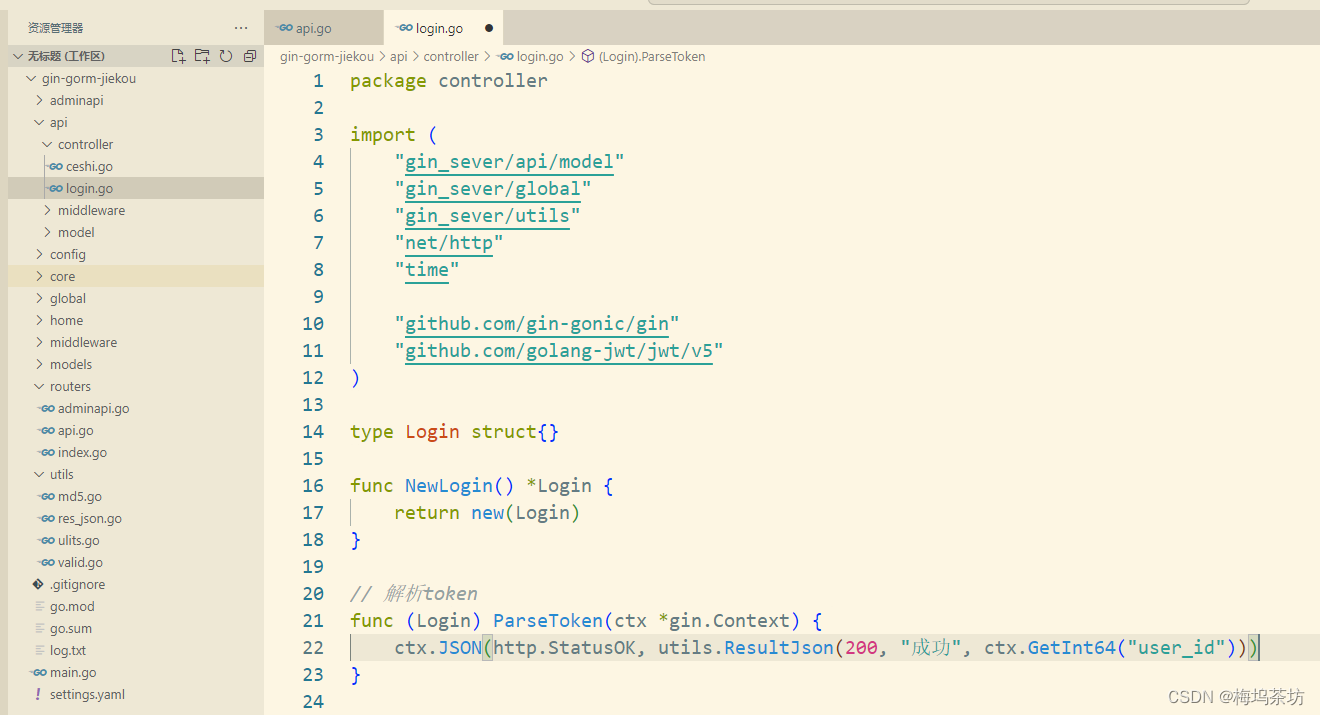Click the warning icon beside settings.yaml

[x=37, y=694]
